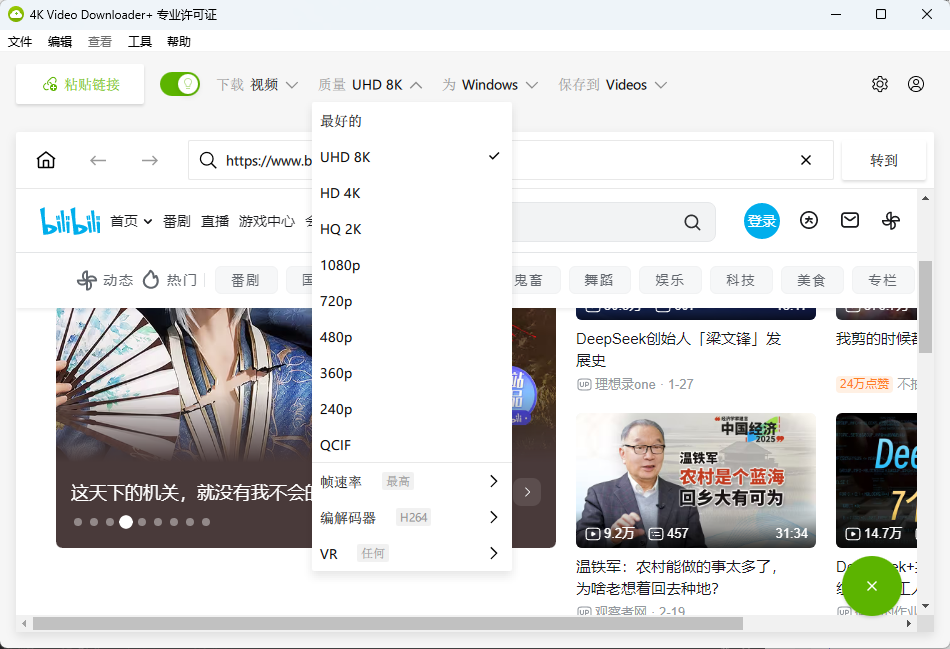Click the green floating close button
This screenshot has width=950, height=649.
coord(871,586)
